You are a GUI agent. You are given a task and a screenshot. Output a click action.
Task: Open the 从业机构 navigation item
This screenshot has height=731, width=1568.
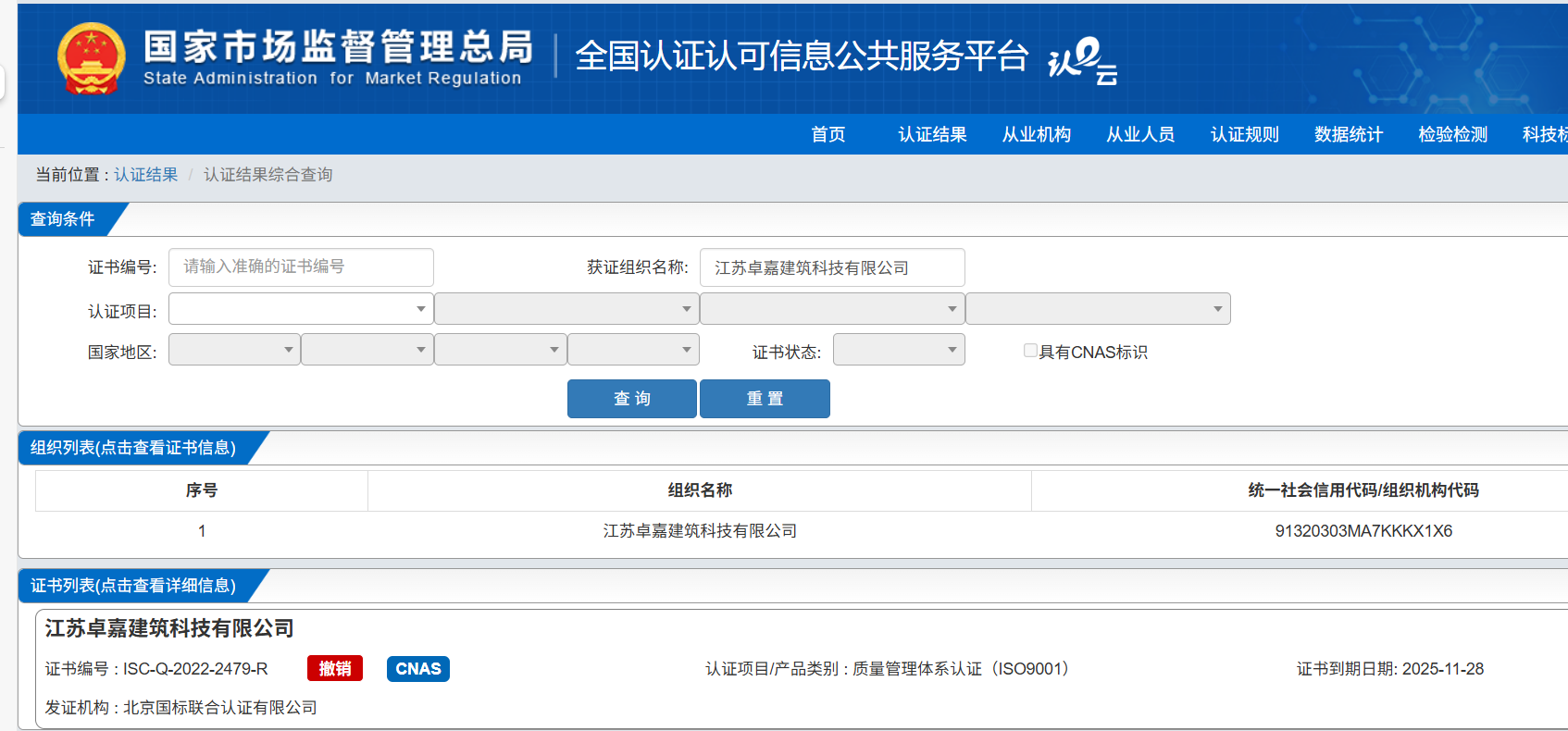1037,135
